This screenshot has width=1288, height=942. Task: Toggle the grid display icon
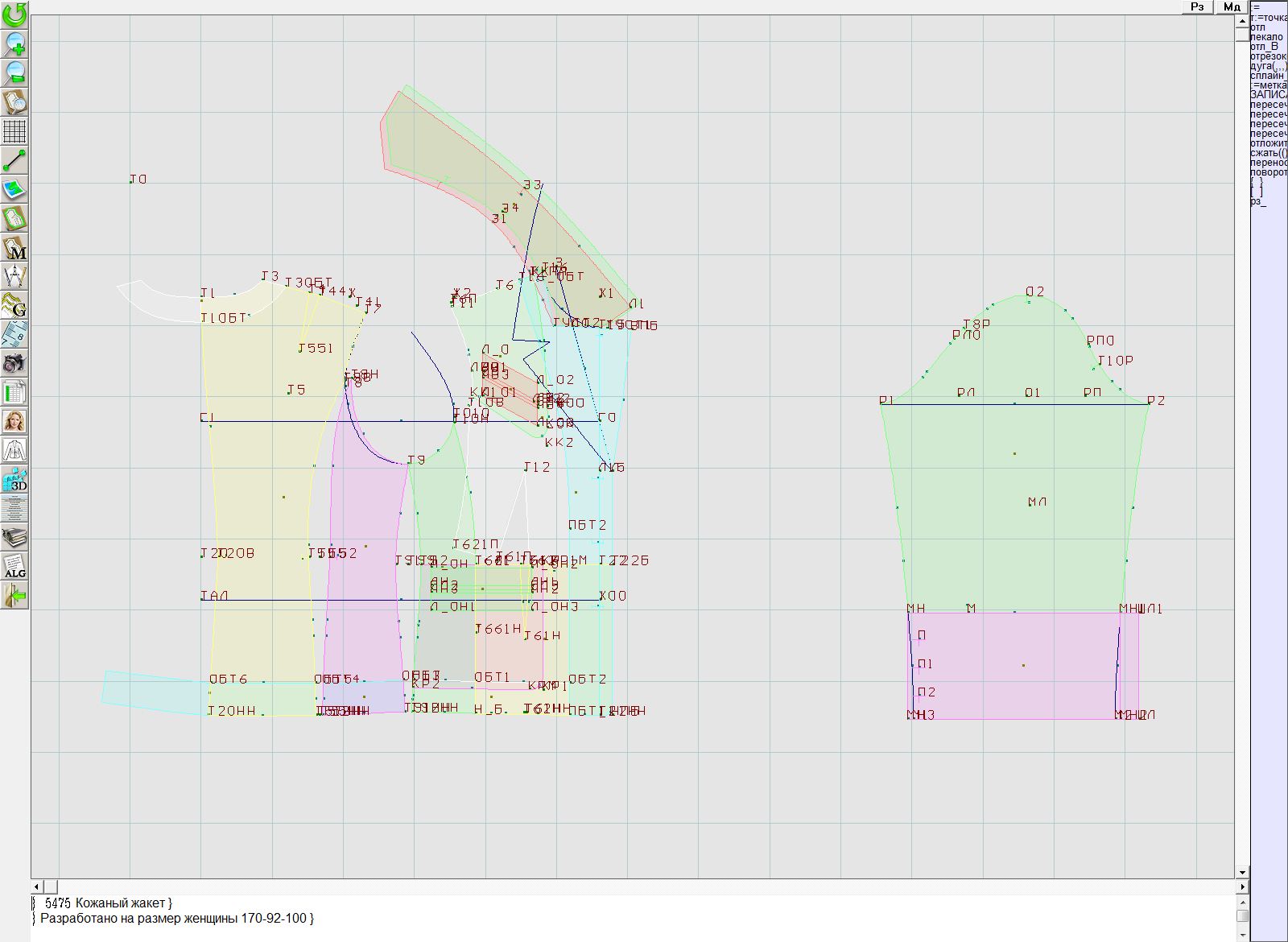pos(14,130)
